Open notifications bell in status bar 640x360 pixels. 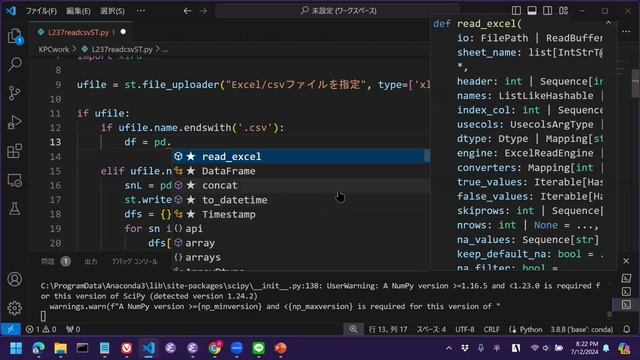627,329
